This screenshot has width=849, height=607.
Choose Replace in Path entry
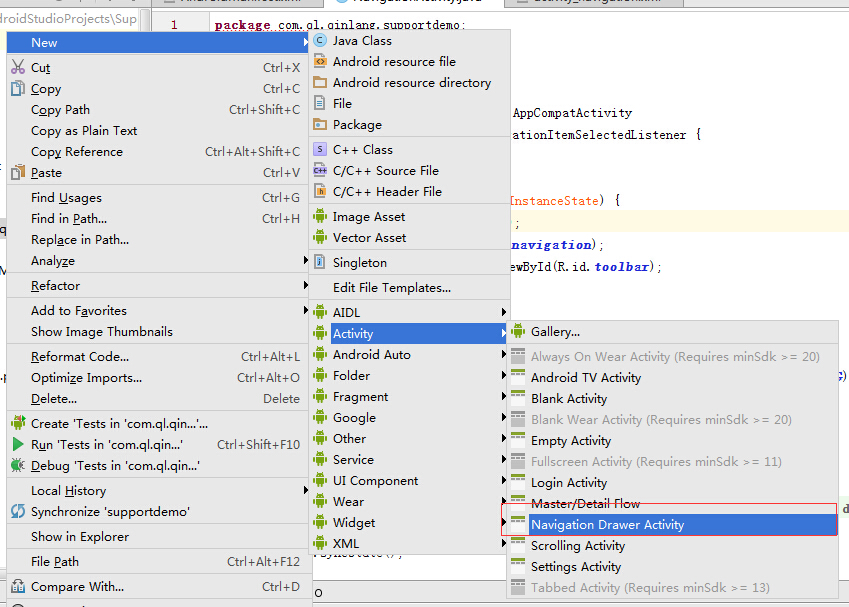[158, 239]
